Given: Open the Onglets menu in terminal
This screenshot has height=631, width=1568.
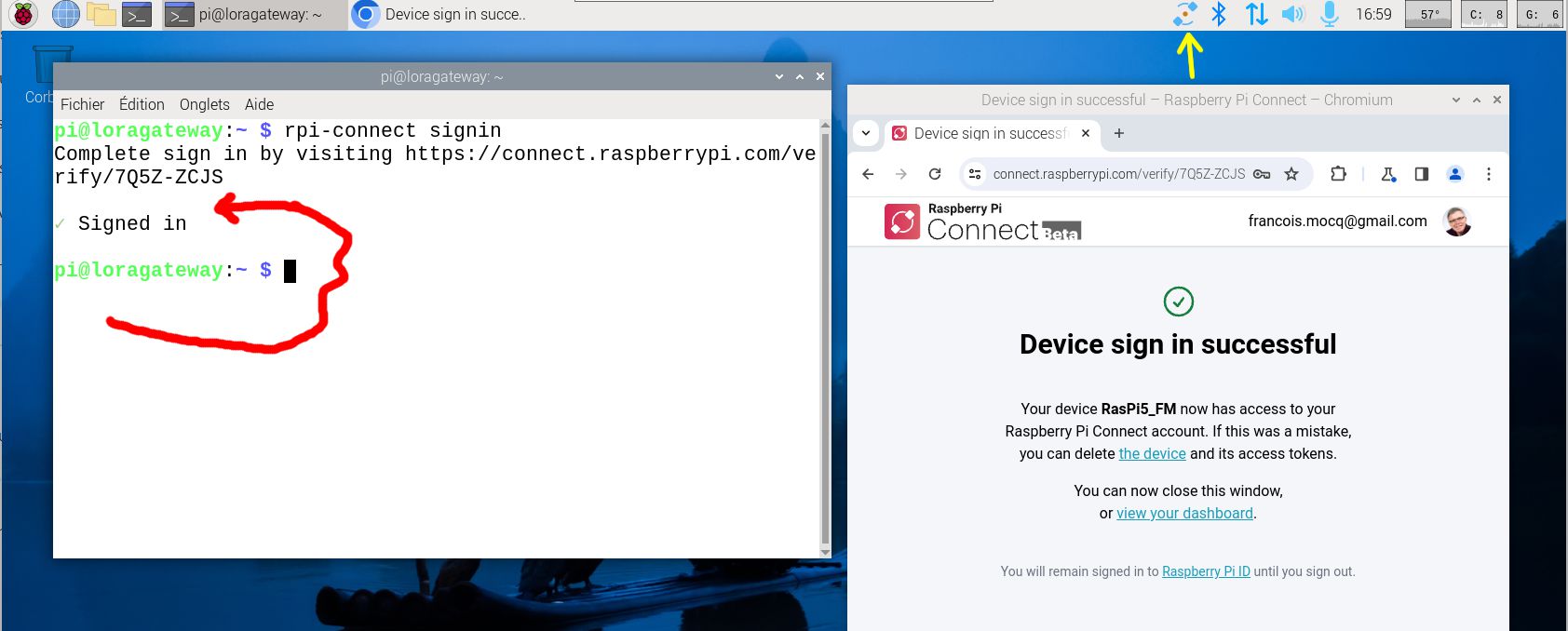Looking at the screenshot, I should 205,104.
